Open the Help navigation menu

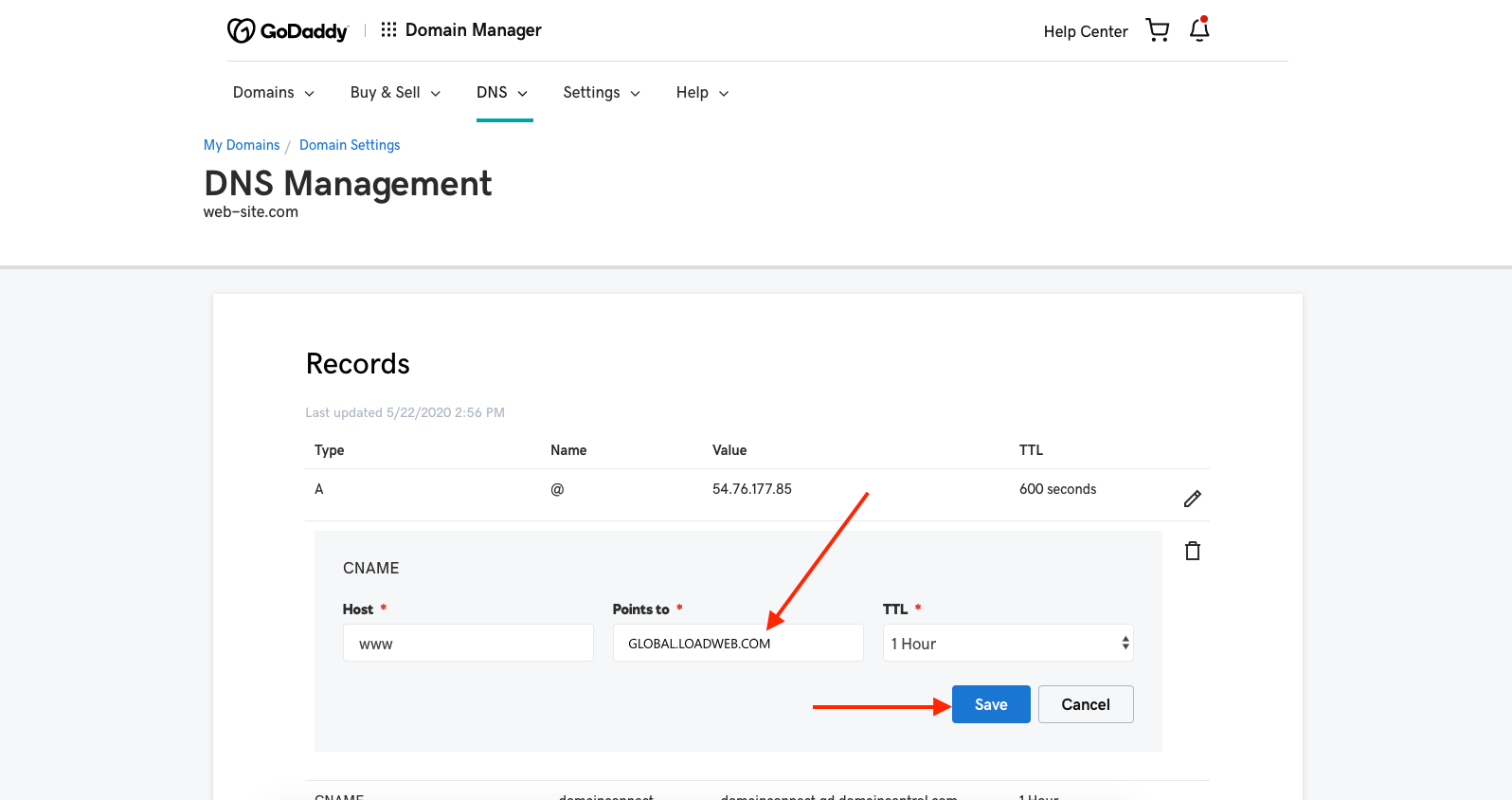pos(702,93)
